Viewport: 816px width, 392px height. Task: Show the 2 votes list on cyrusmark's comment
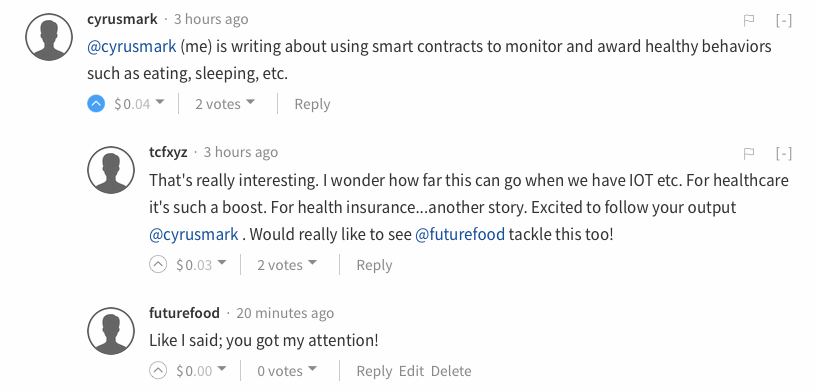[x=225, y=104]
